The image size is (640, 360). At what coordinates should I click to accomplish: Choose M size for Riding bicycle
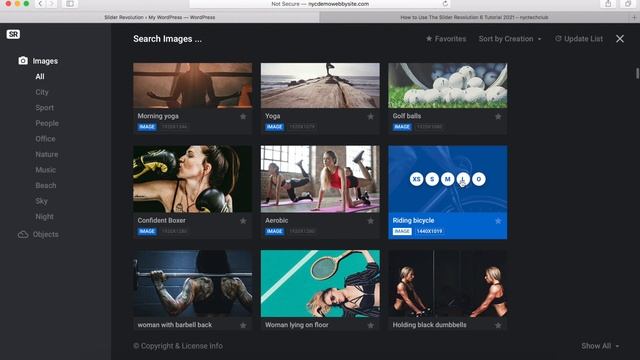(x=447, y=179)
